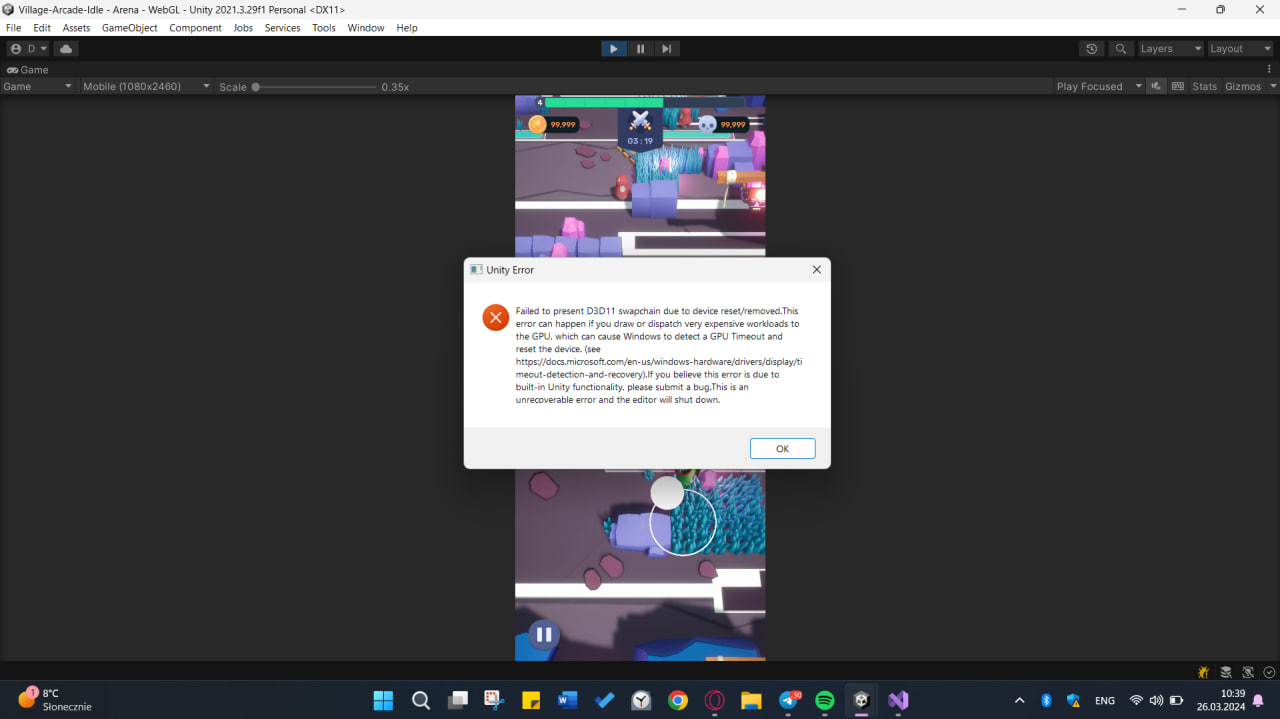Toggle the Unity shortcuts keyboard icon
This screenshot has width=1280, height=719.
coord(1178,86)
